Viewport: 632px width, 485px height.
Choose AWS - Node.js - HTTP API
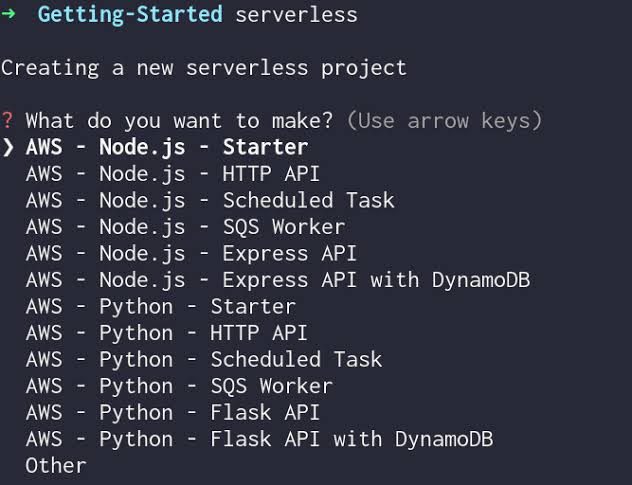[x=173, y=174]
